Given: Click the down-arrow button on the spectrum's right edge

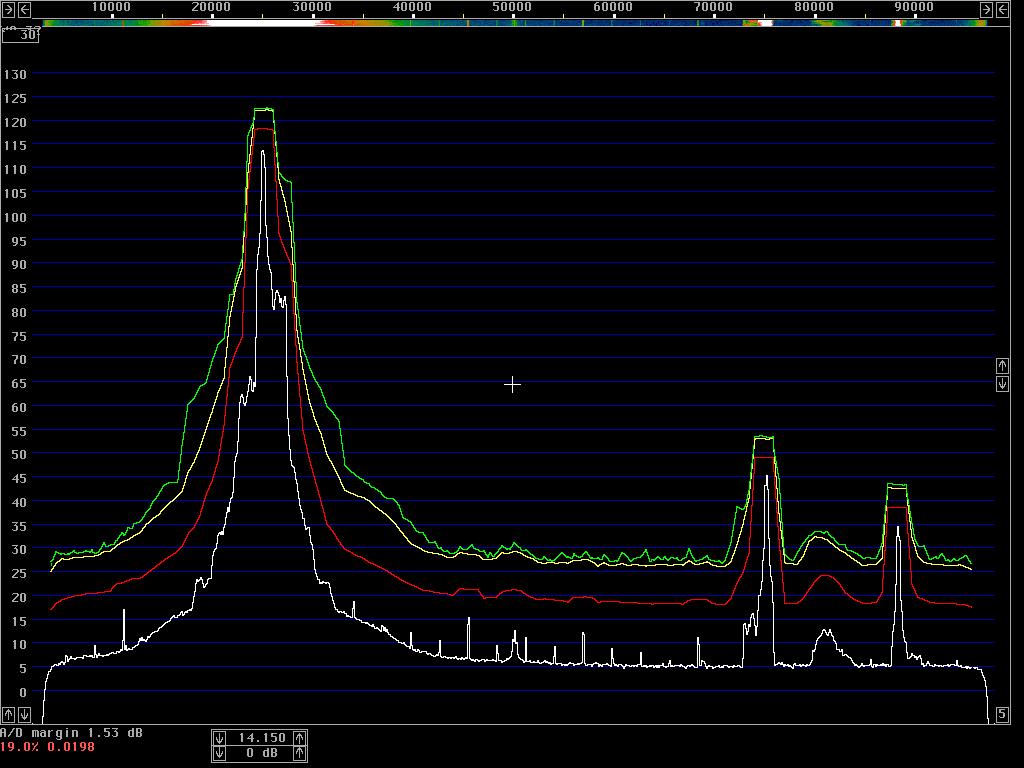Looking at the screenshot, I should click(1002, 384).
